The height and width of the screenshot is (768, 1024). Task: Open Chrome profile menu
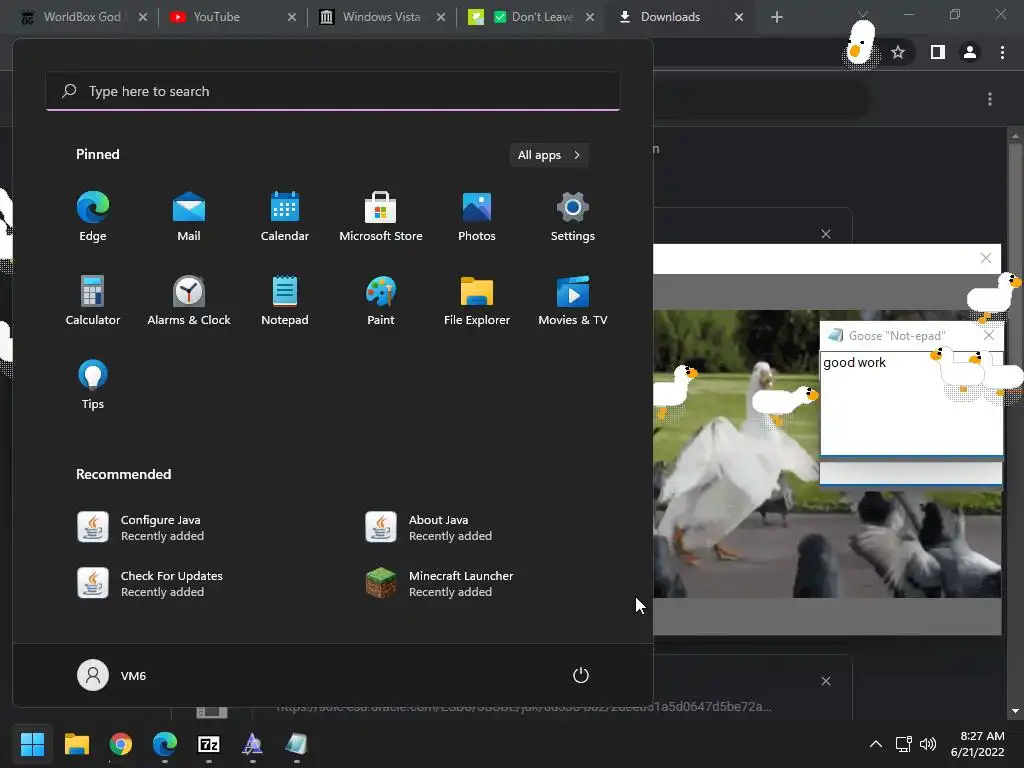pos(970,52)
